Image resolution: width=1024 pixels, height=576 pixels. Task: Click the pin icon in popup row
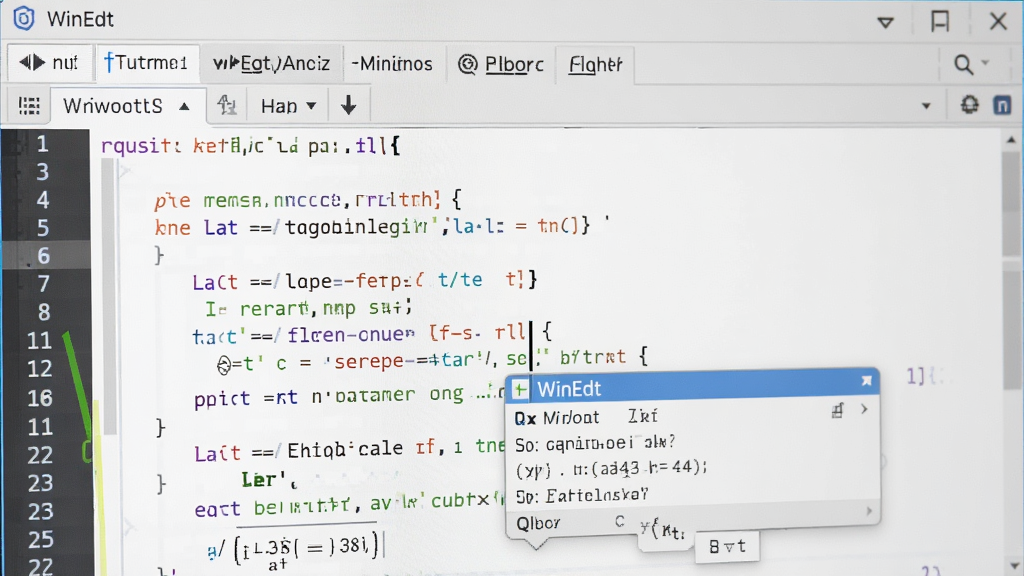[837, 410]
